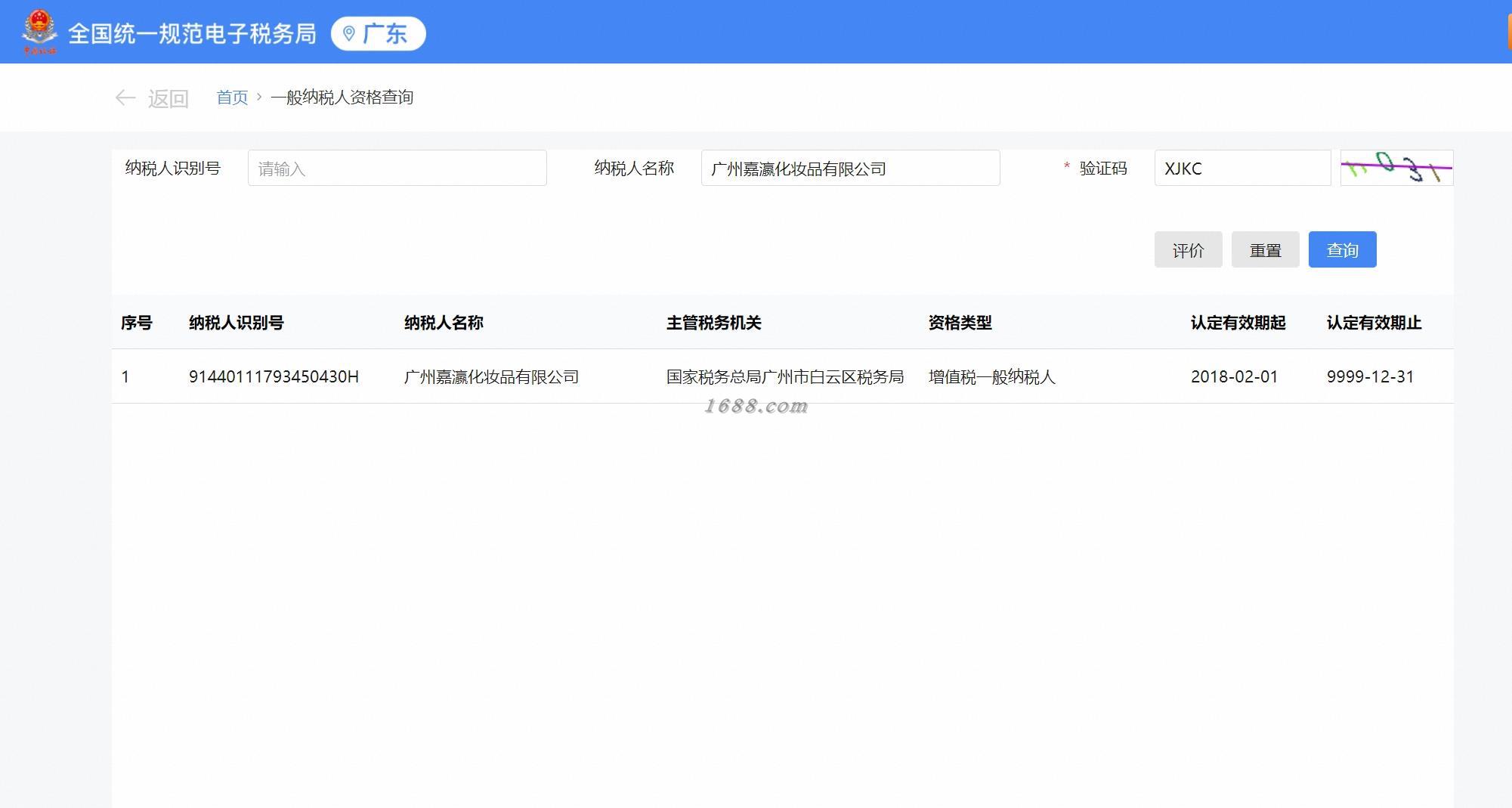Screen dimensions: 1512x808
Task: Select 增值税一般纳税人 cell
Action: (x=991, y=376)
